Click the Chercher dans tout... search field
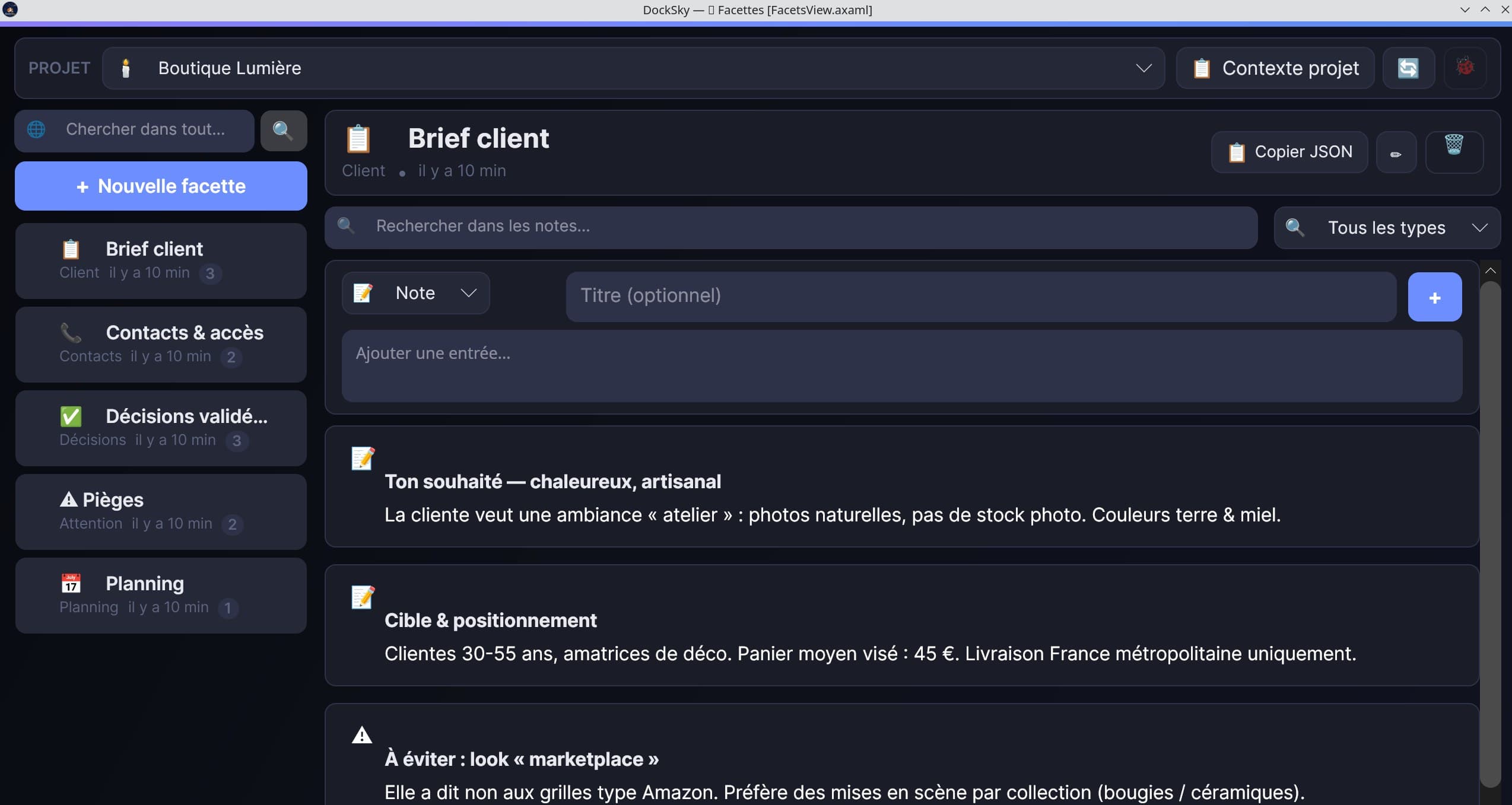Screen dimensions: 1512x805 [x=135, y=131]
